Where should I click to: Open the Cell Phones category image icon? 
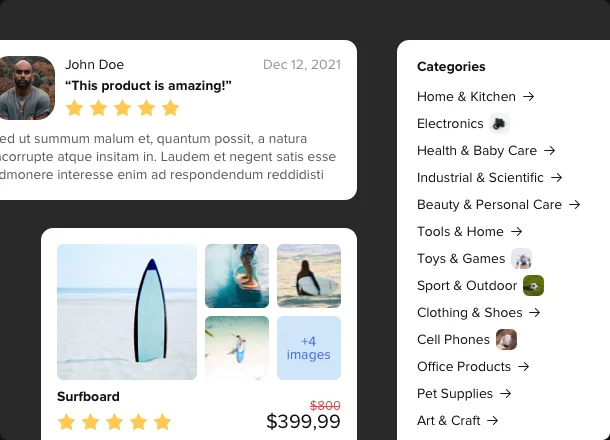point(507,340)
